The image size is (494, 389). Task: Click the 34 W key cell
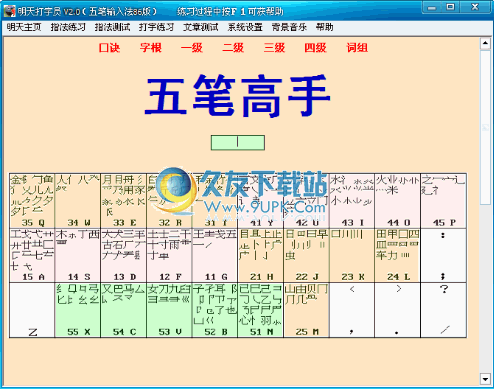point(78,201)
